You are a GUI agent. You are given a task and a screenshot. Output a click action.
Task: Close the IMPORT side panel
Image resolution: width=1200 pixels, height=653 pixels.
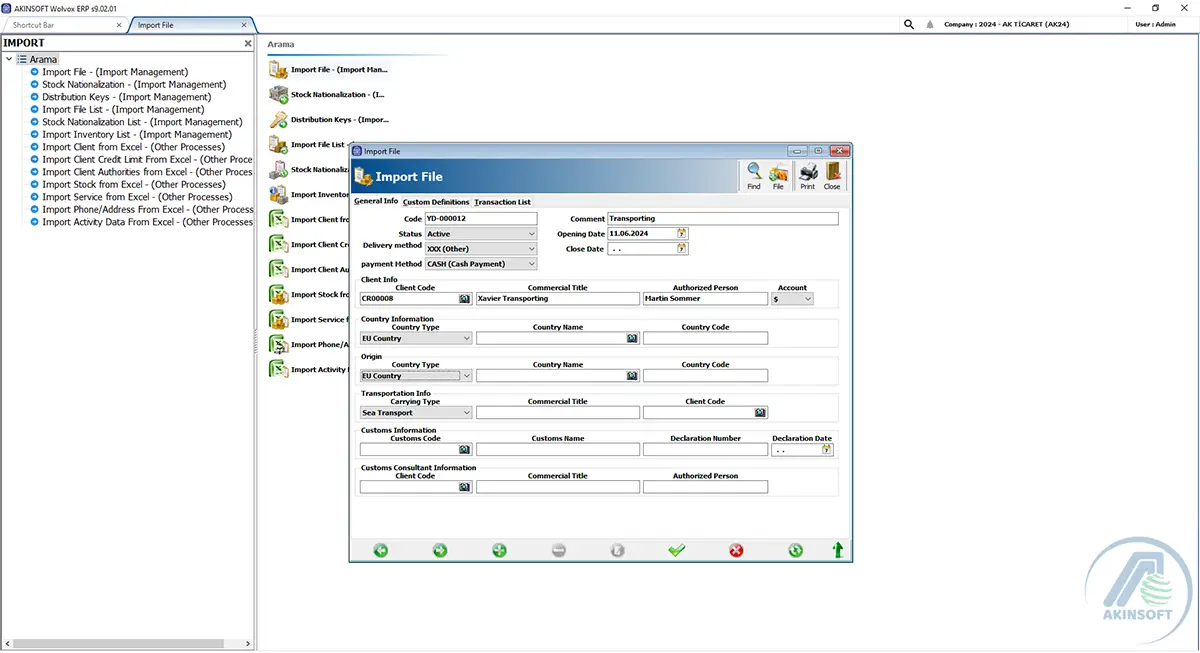click(248, 44)
